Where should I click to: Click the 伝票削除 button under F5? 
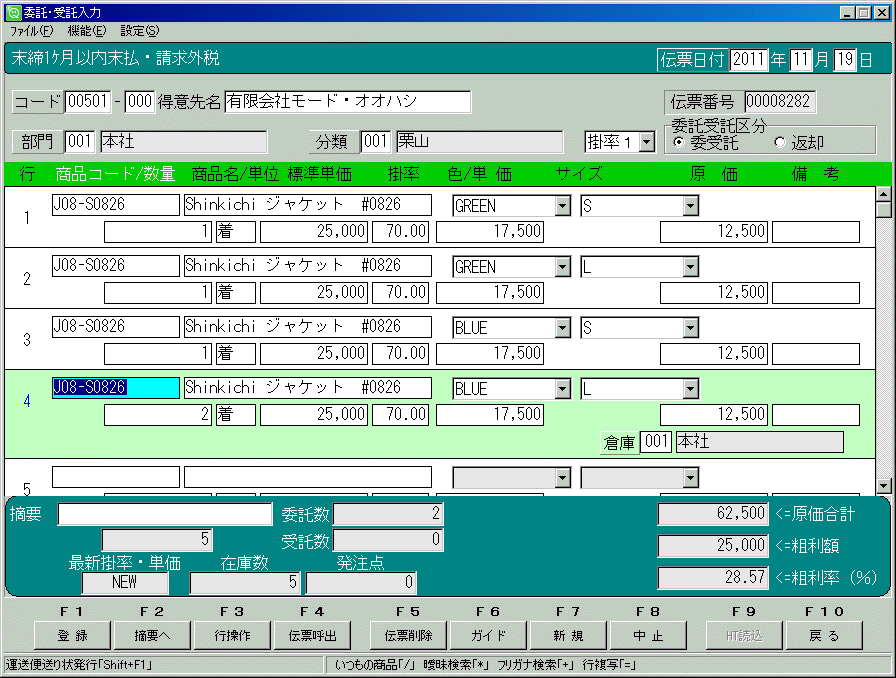(409, 636)
